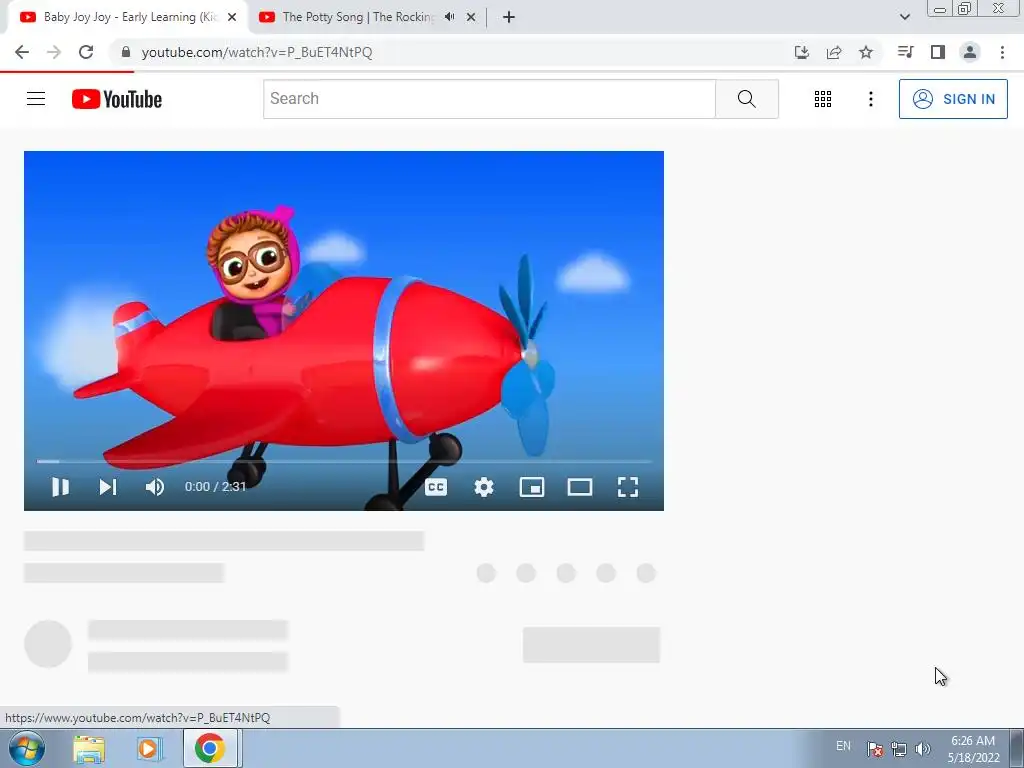Close The Potty Song tab
The width and height of the screenshot is (1024, 768).
pos(471,18)
